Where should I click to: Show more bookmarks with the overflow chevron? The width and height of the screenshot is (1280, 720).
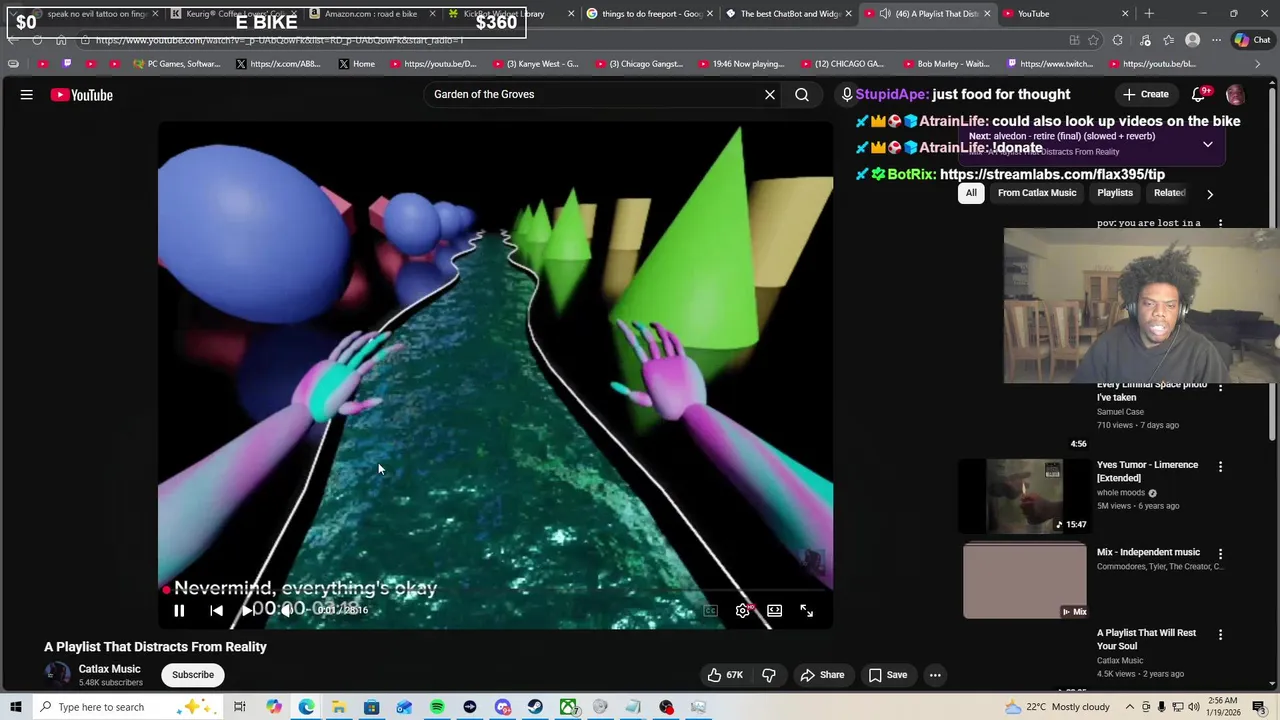click(x=1258, y=64)
